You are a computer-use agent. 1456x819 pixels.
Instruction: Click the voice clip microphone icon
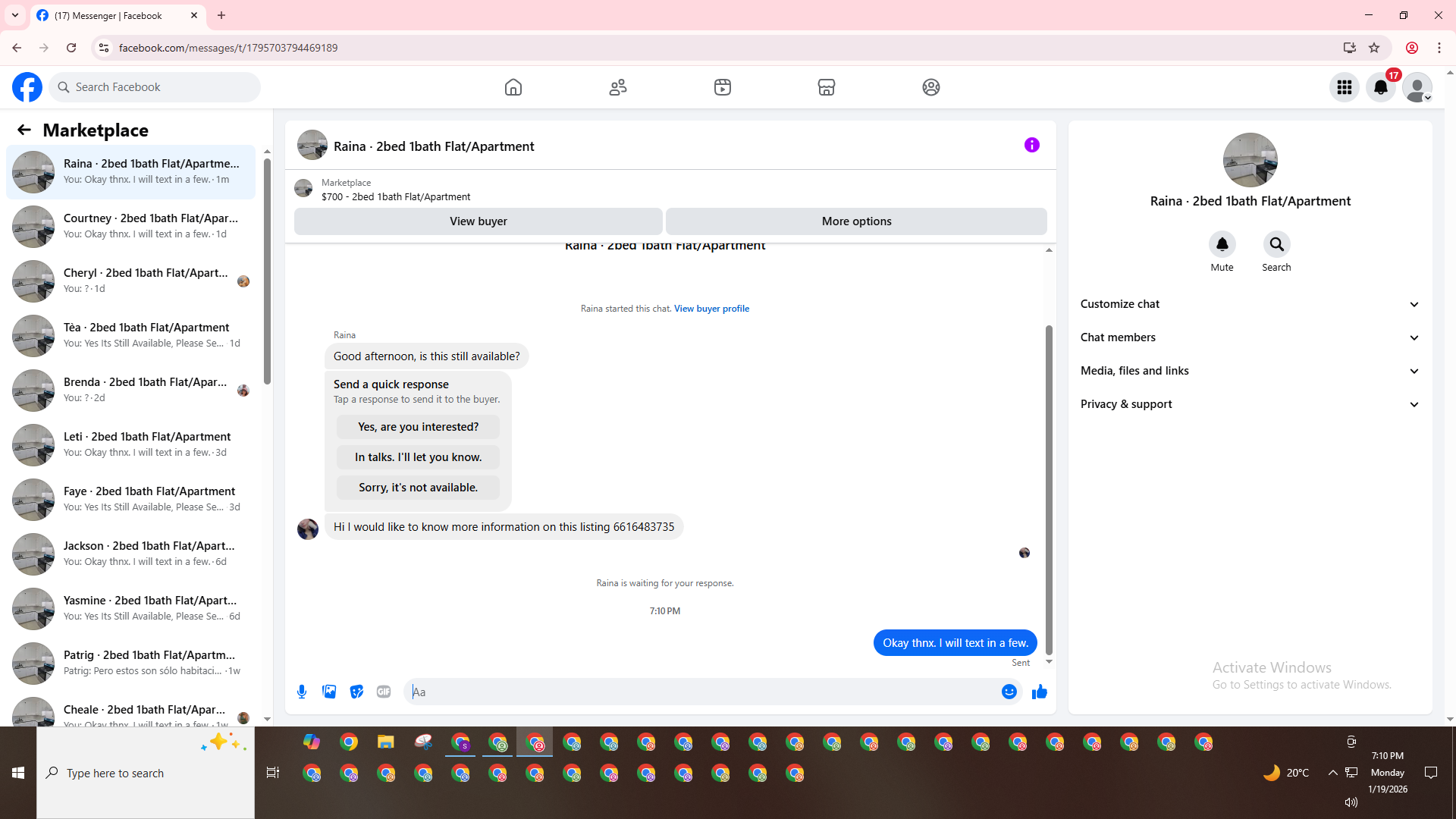click(x=302, y=692)
